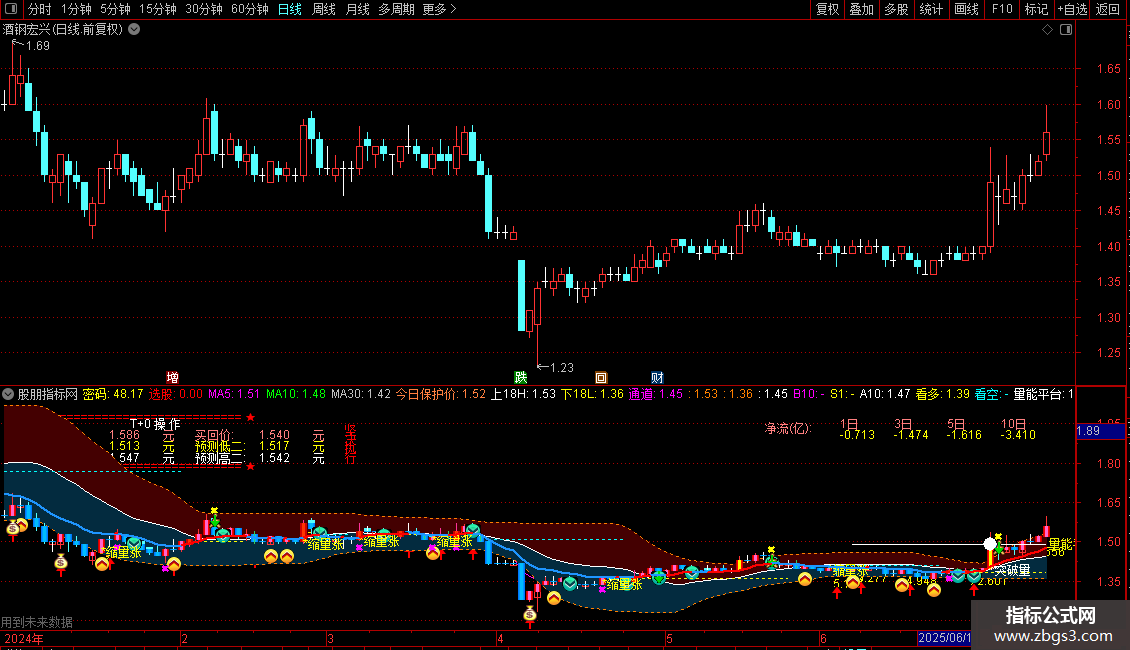Click the T+0 操作 heading
This screenshot has height=650, width=1130.
pyautogui.click(x=155, y=424)
